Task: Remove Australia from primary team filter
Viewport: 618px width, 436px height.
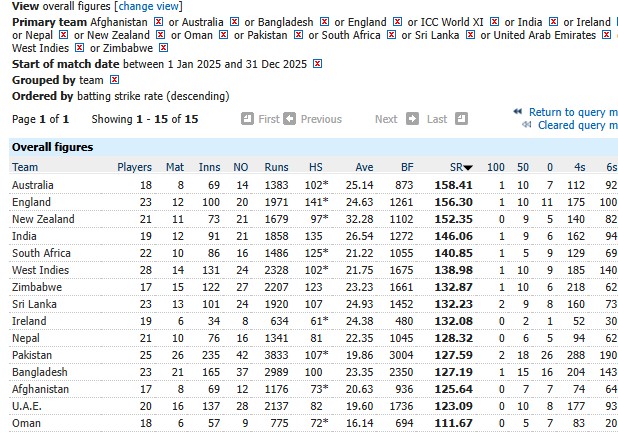Action: click(x=234, y=21)
